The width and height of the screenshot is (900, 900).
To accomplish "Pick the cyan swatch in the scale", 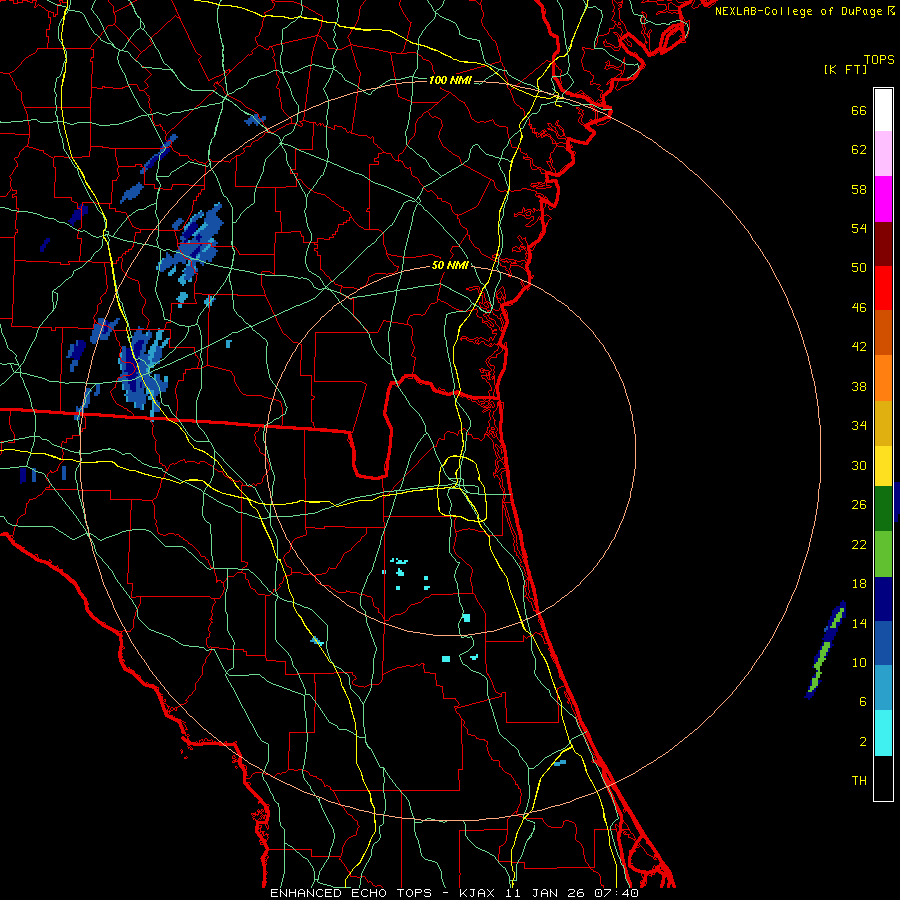I will tap(883, 733).
